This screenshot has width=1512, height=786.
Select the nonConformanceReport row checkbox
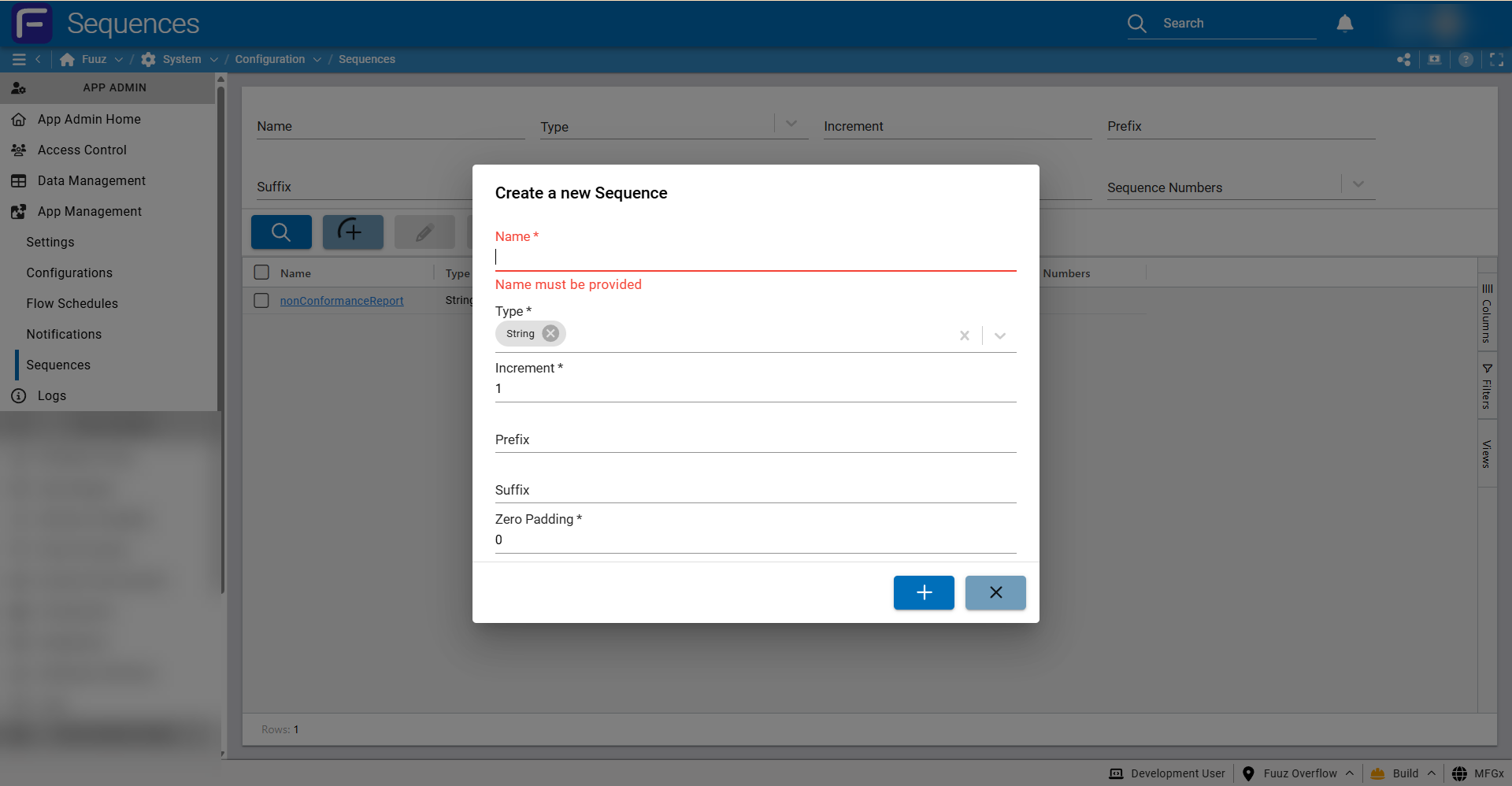(x=261, y=301)
